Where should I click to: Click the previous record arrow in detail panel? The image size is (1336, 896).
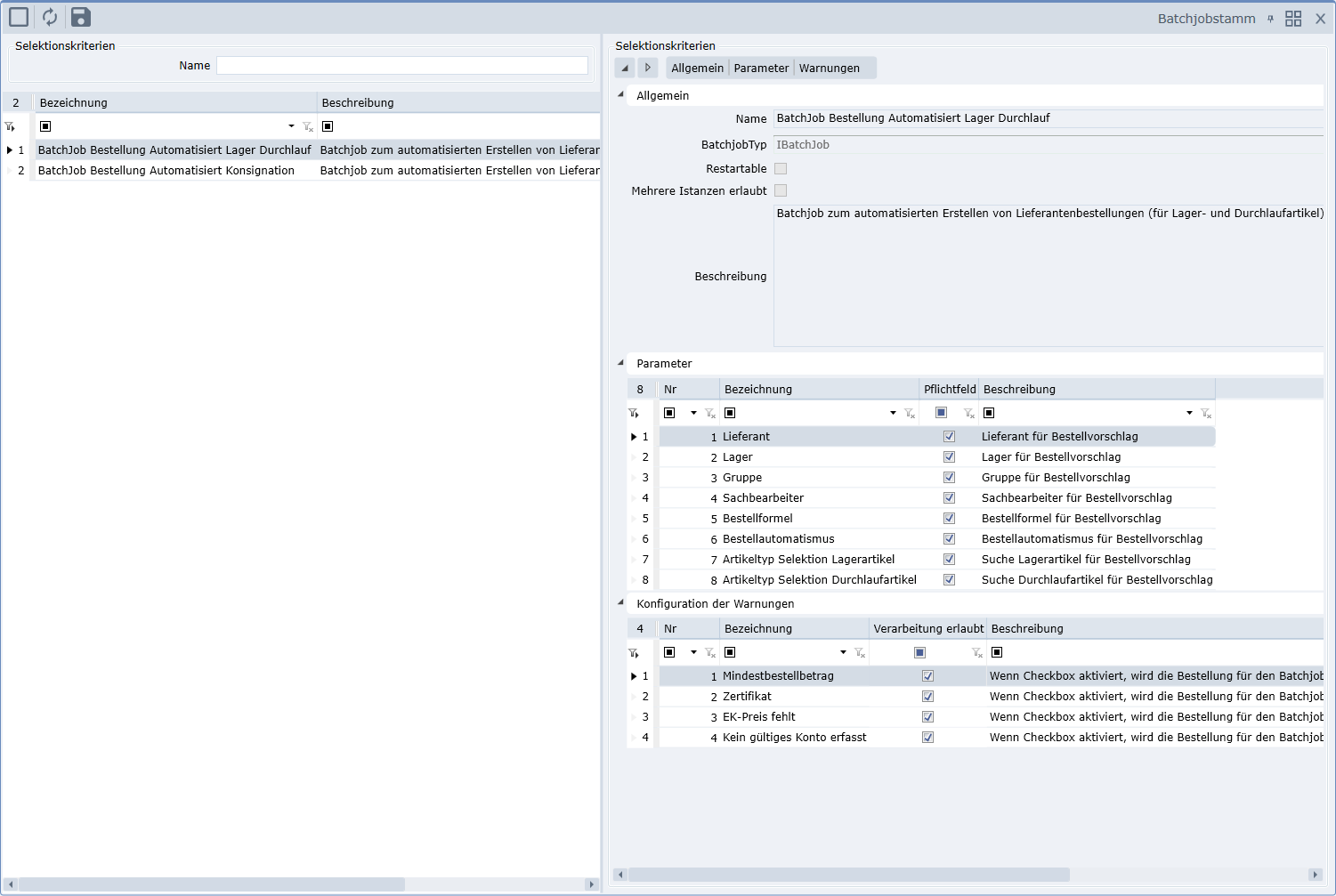(x=625, y=68)
